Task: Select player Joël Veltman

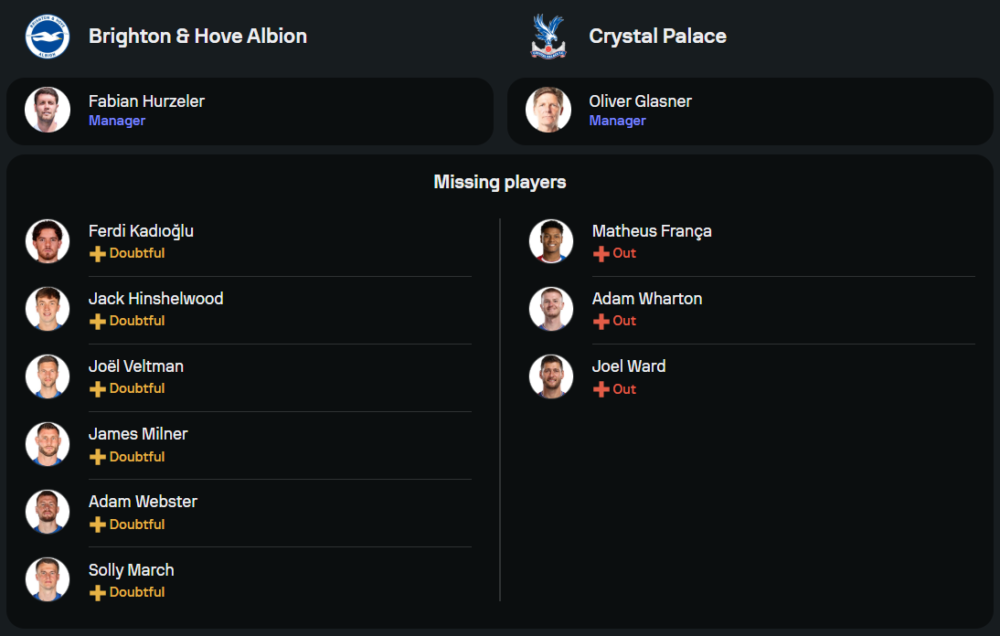Action: click(136, 367)
